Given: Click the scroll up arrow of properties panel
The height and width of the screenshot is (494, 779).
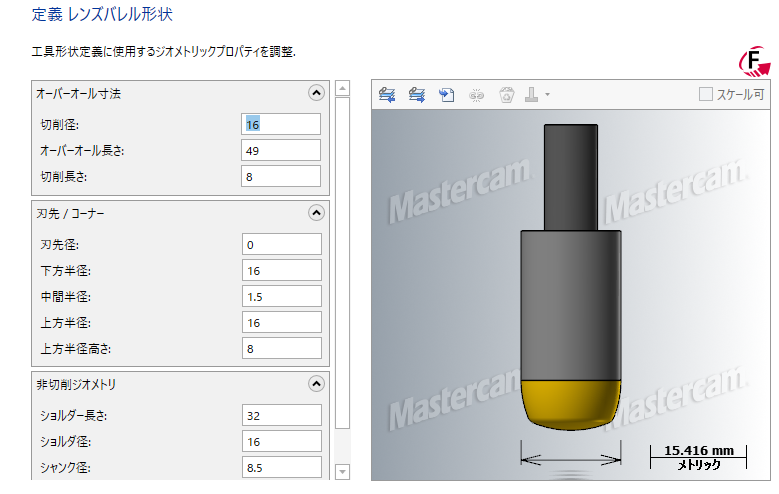Looking at the screenshot, I should click(342, 88).
